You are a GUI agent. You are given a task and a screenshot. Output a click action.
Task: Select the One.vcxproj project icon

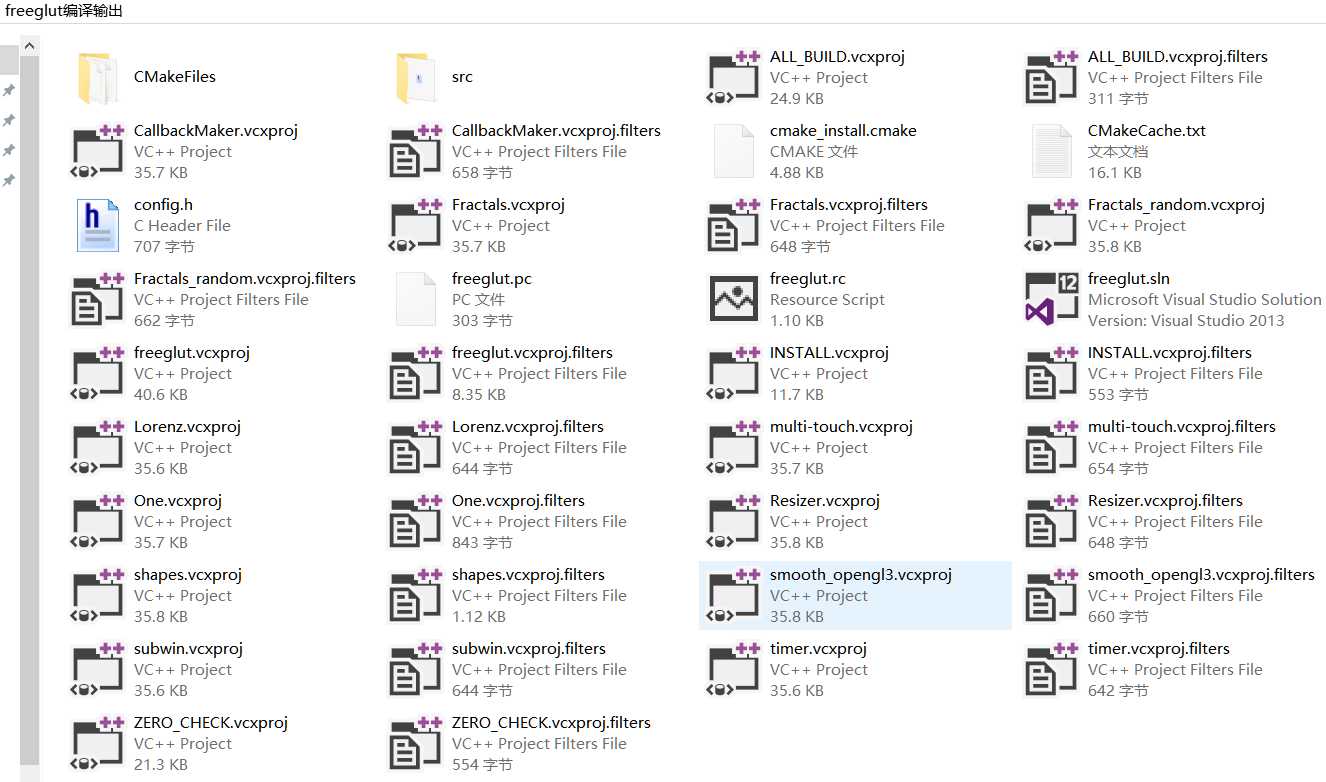98,522
